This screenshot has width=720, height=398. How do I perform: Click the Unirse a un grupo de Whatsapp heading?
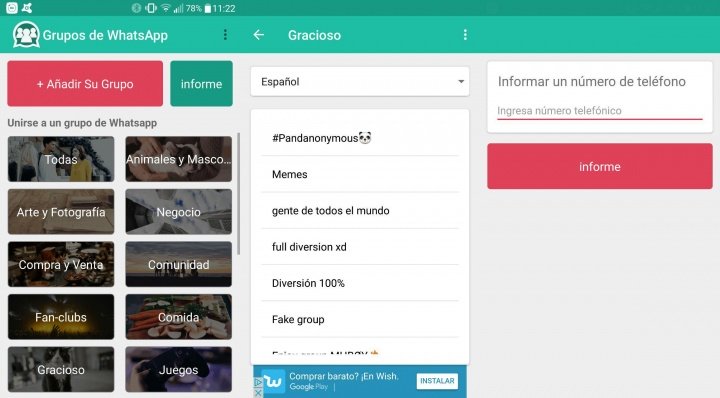82,123
